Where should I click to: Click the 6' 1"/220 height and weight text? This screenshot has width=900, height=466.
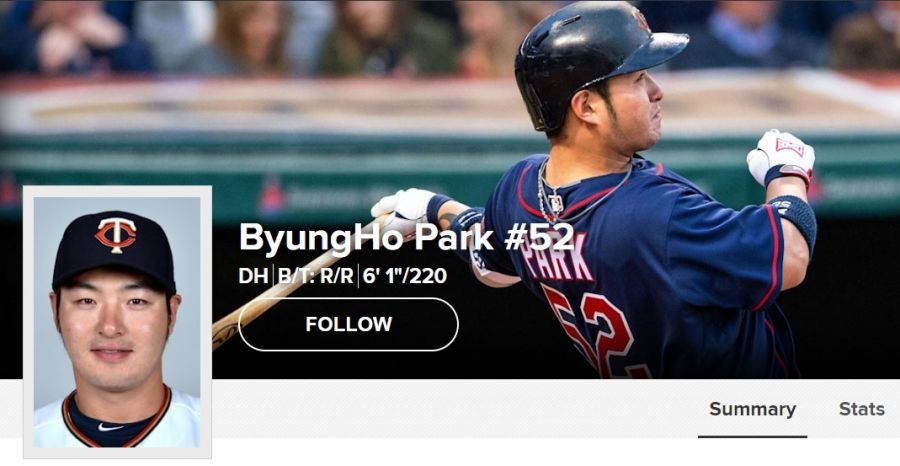click(x=405, y=276)
